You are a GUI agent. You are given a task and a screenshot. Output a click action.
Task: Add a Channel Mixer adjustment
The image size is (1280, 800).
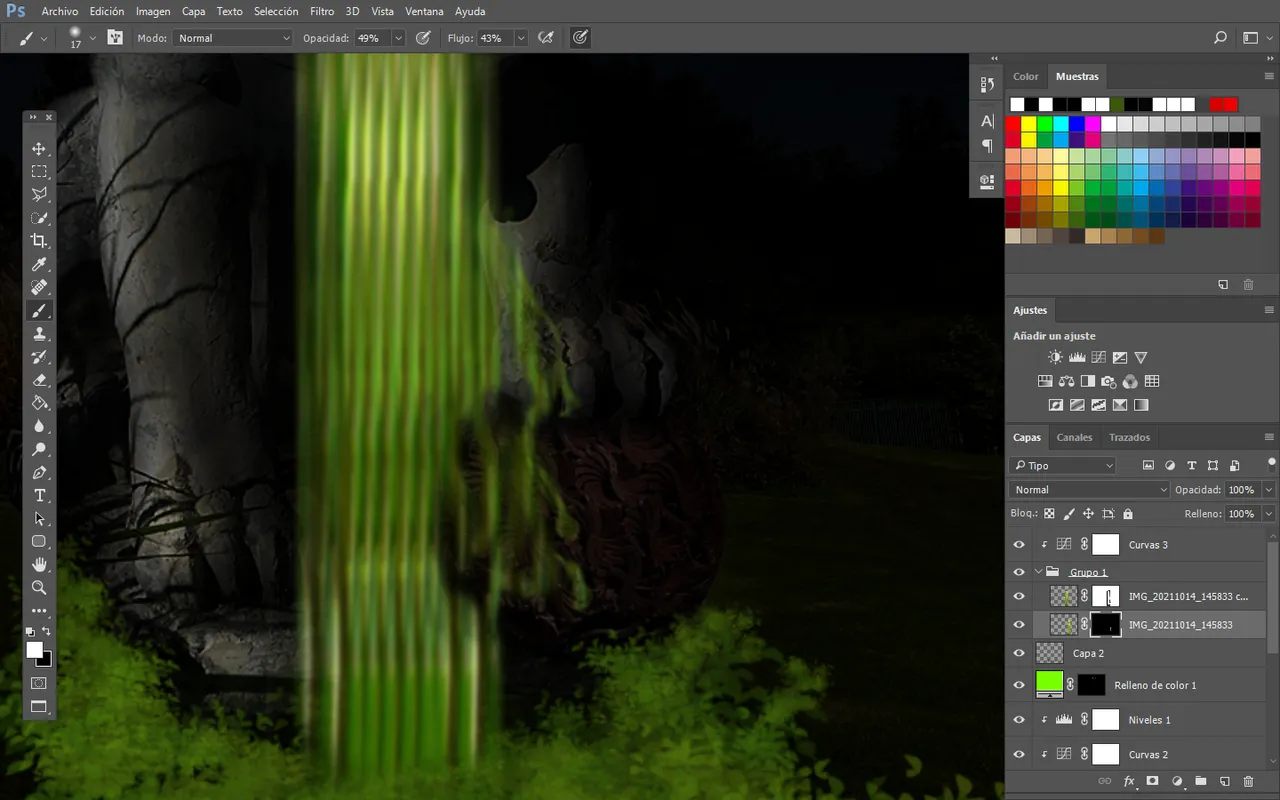1130,381
